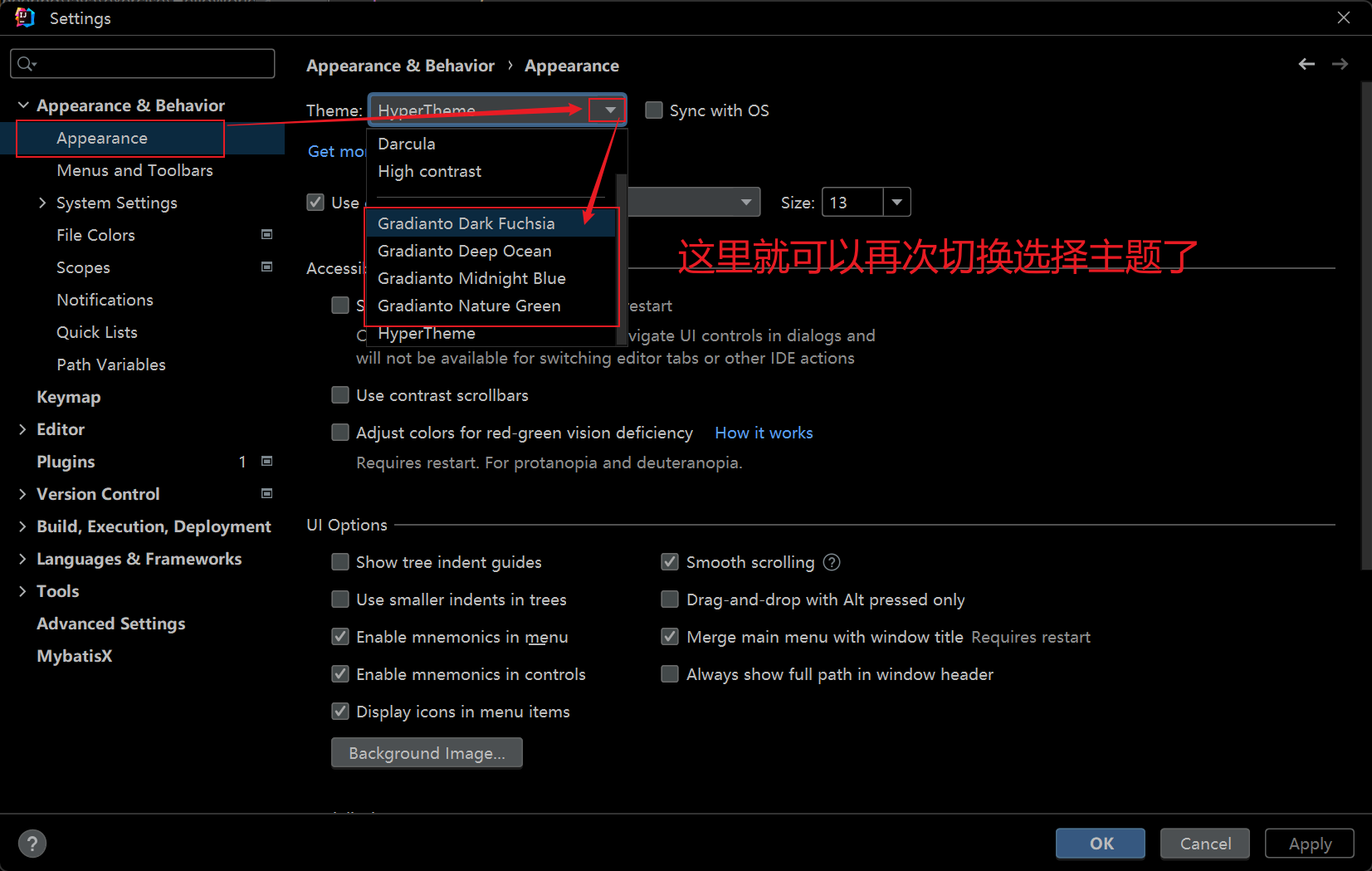Open MybatisX settings page
Image resolution: width=1372 pixels, height=871 pixels.
point(75,656)
